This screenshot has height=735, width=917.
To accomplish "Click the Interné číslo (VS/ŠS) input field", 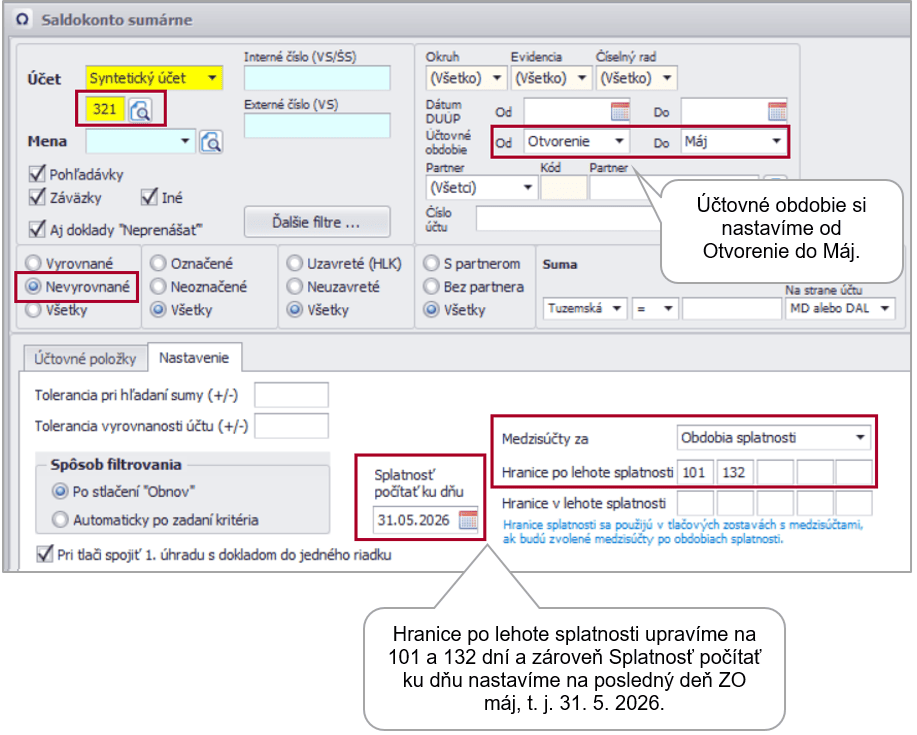I will [317, 77].
